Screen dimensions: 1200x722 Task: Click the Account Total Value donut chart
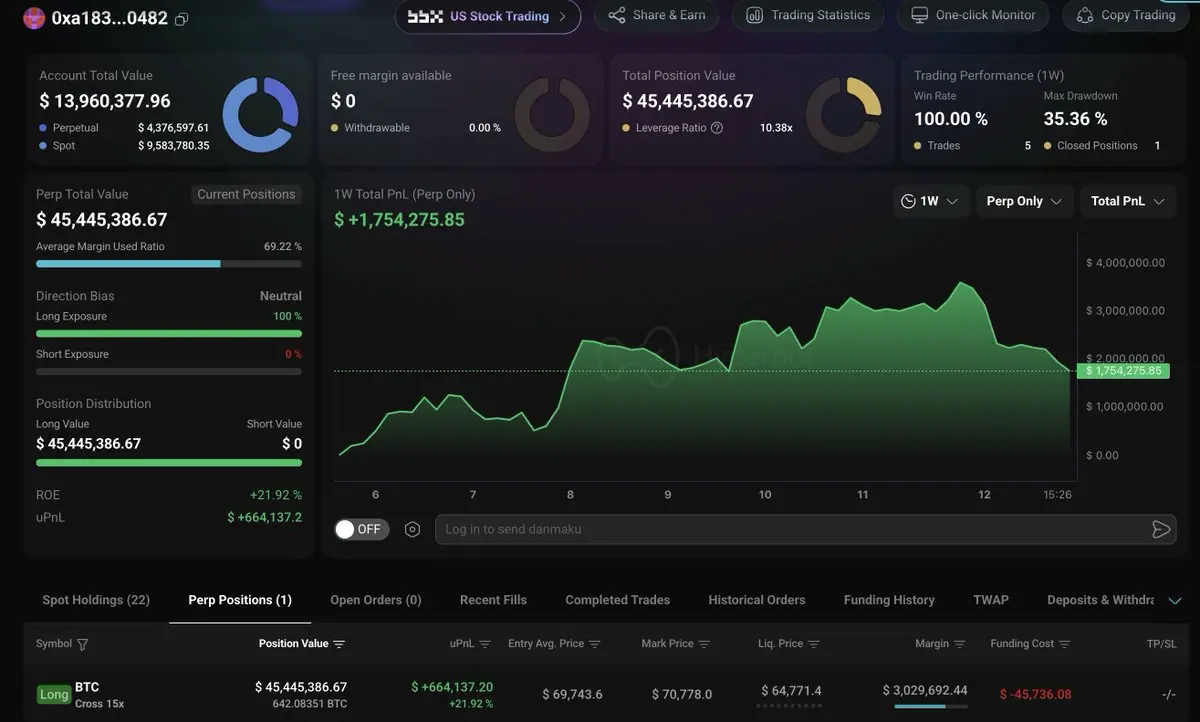[260, 115]
